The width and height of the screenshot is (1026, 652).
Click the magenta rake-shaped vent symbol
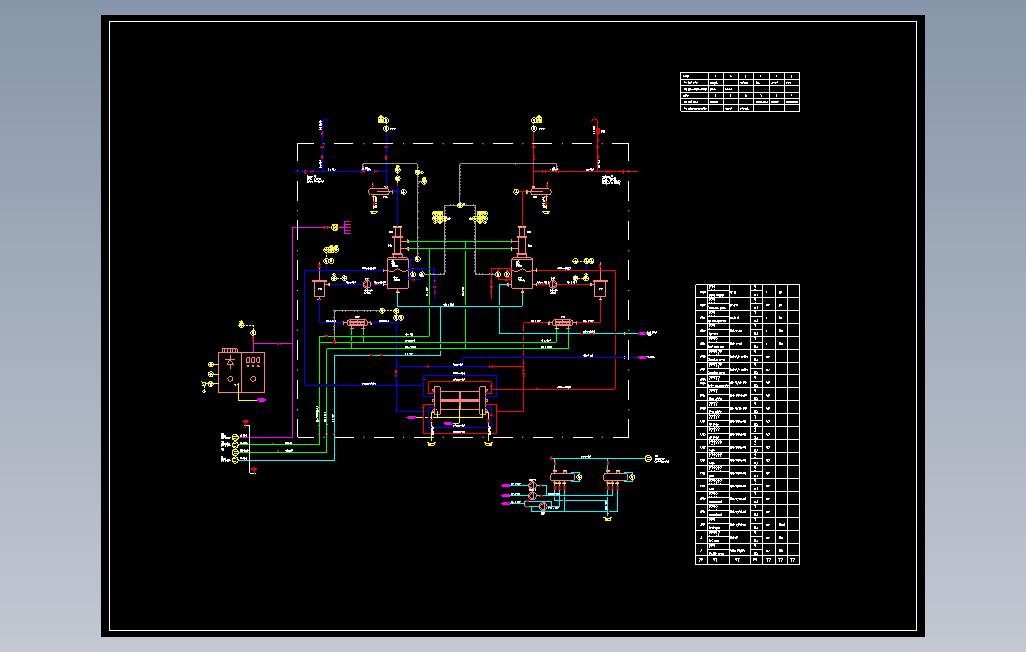point(347,227)
